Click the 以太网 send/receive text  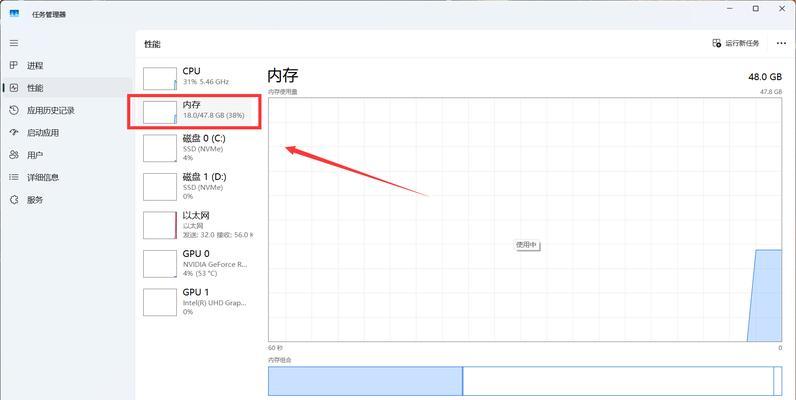(217, 235)
